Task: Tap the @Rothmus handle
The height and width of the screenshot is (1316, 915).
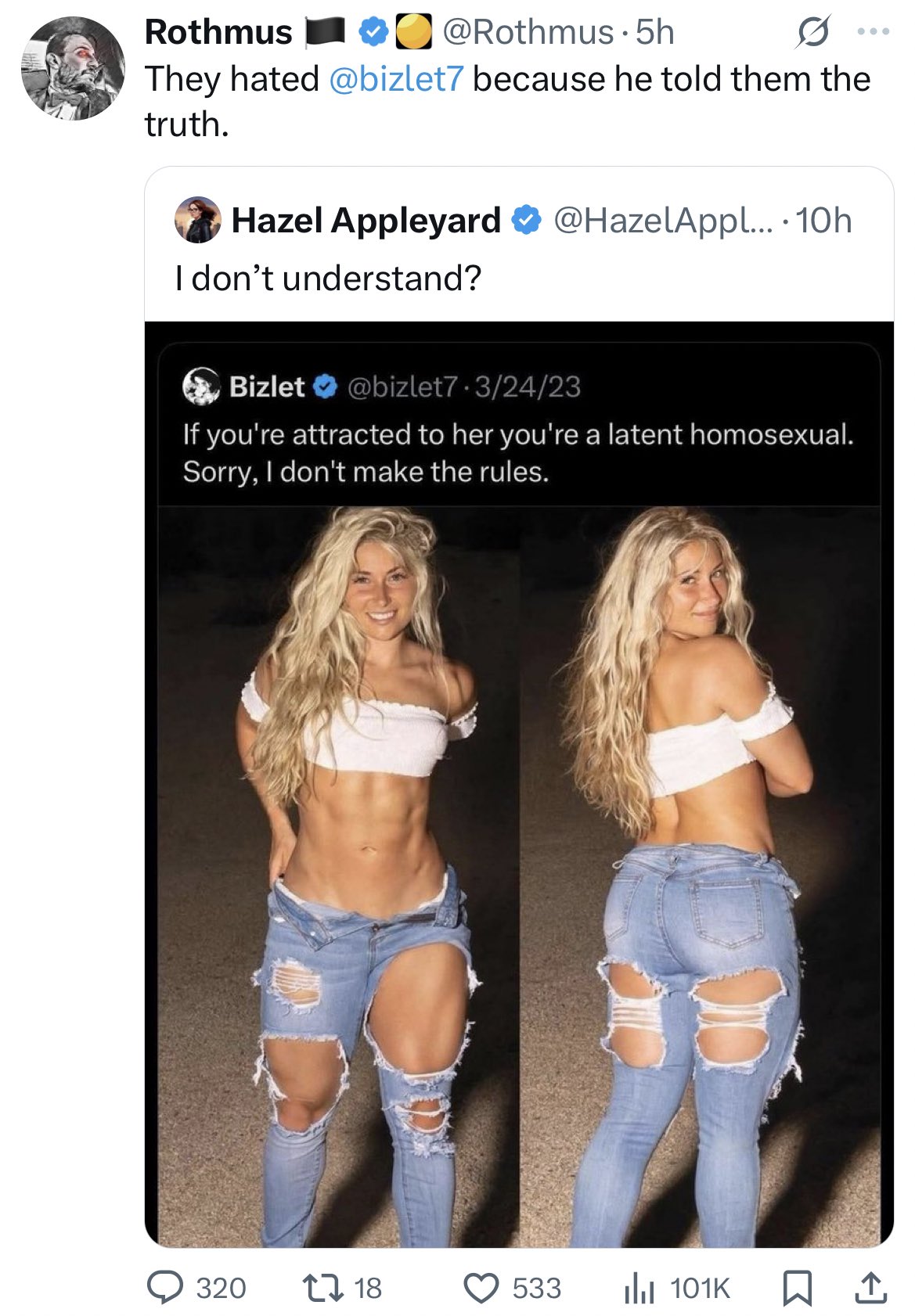Action: (x=528, y=32)
